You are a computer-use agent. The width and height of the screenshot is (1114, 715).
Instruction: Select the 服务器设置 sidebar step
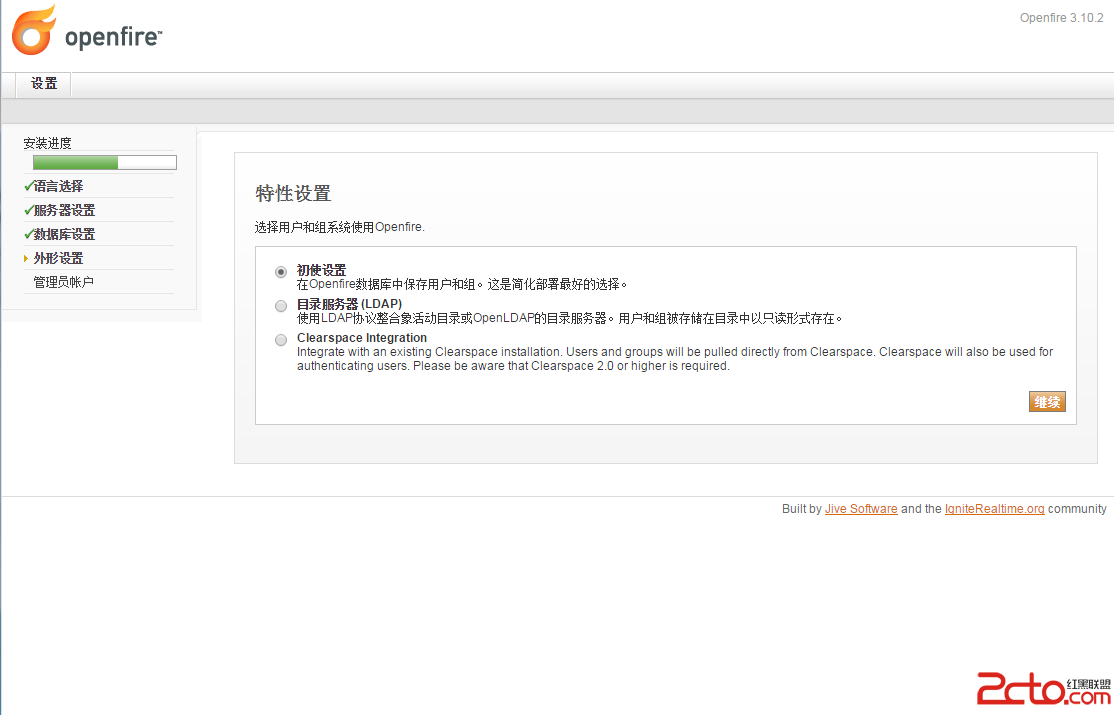click(64, 210)
